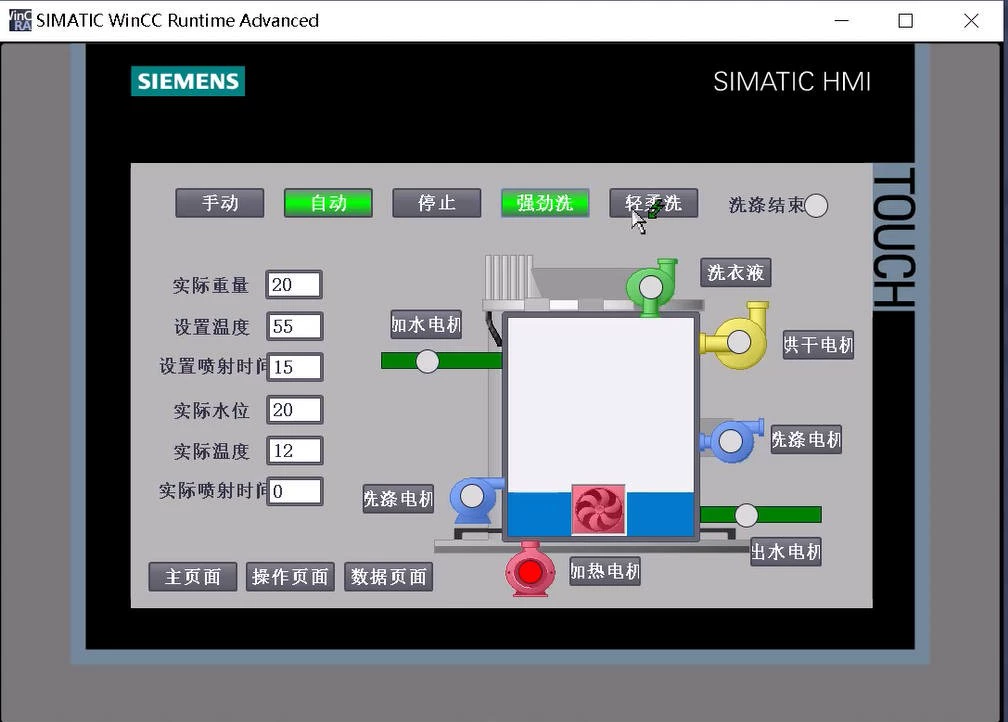Enable 自动 automatic mode
This screenshot has width=1008, height=722.
[x=328, y=203]
